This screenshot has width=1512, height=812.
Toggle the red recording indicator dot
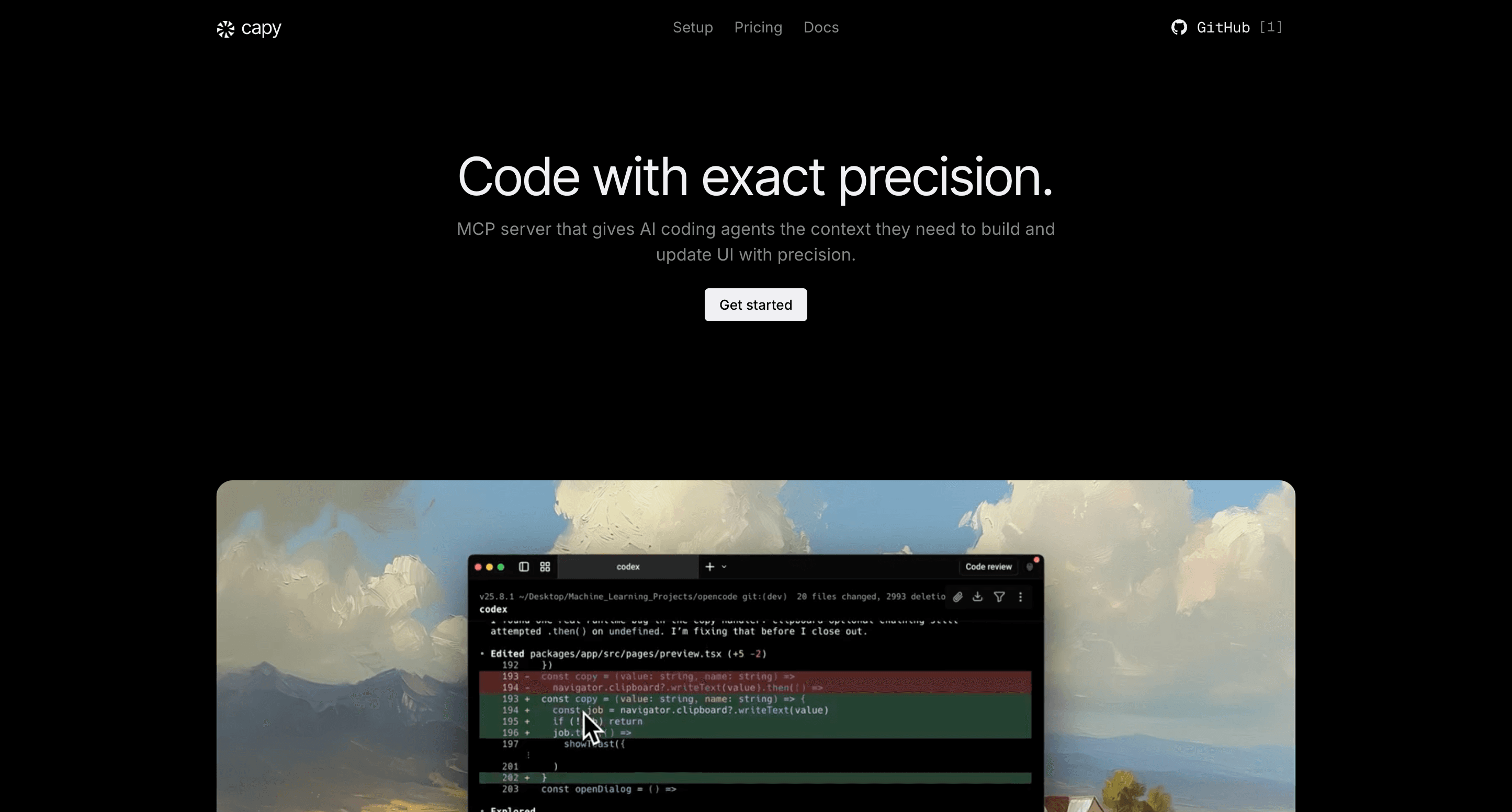[x=1036, y=559]
